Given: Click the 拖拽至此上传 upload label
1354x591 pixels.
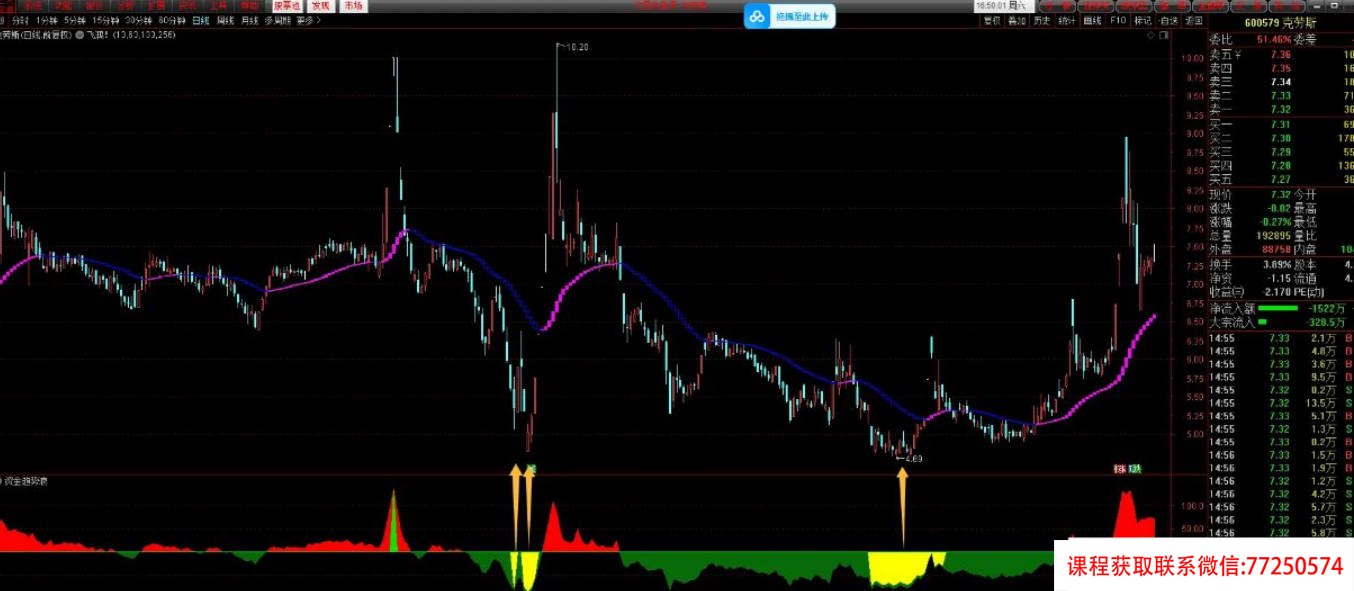Looking at the screenshot, I should 802,17.
